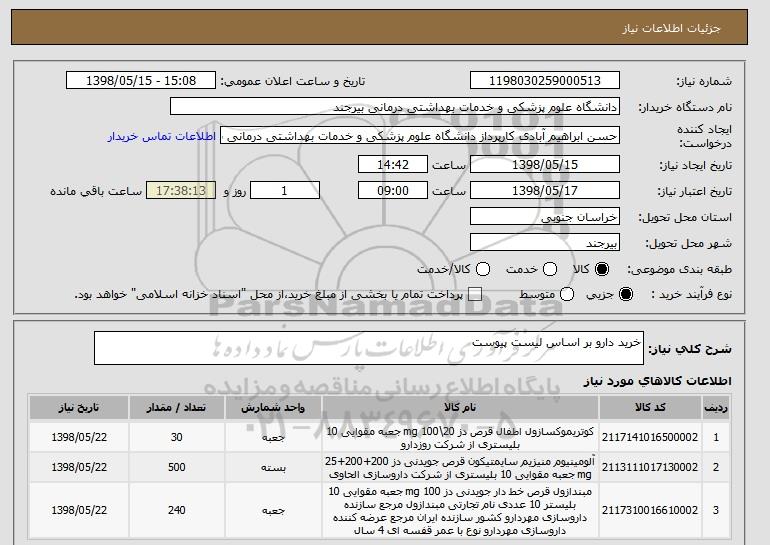Click unit جعبه in the مبندازول row
Screen dimensions: 770x545
(273, 510)
